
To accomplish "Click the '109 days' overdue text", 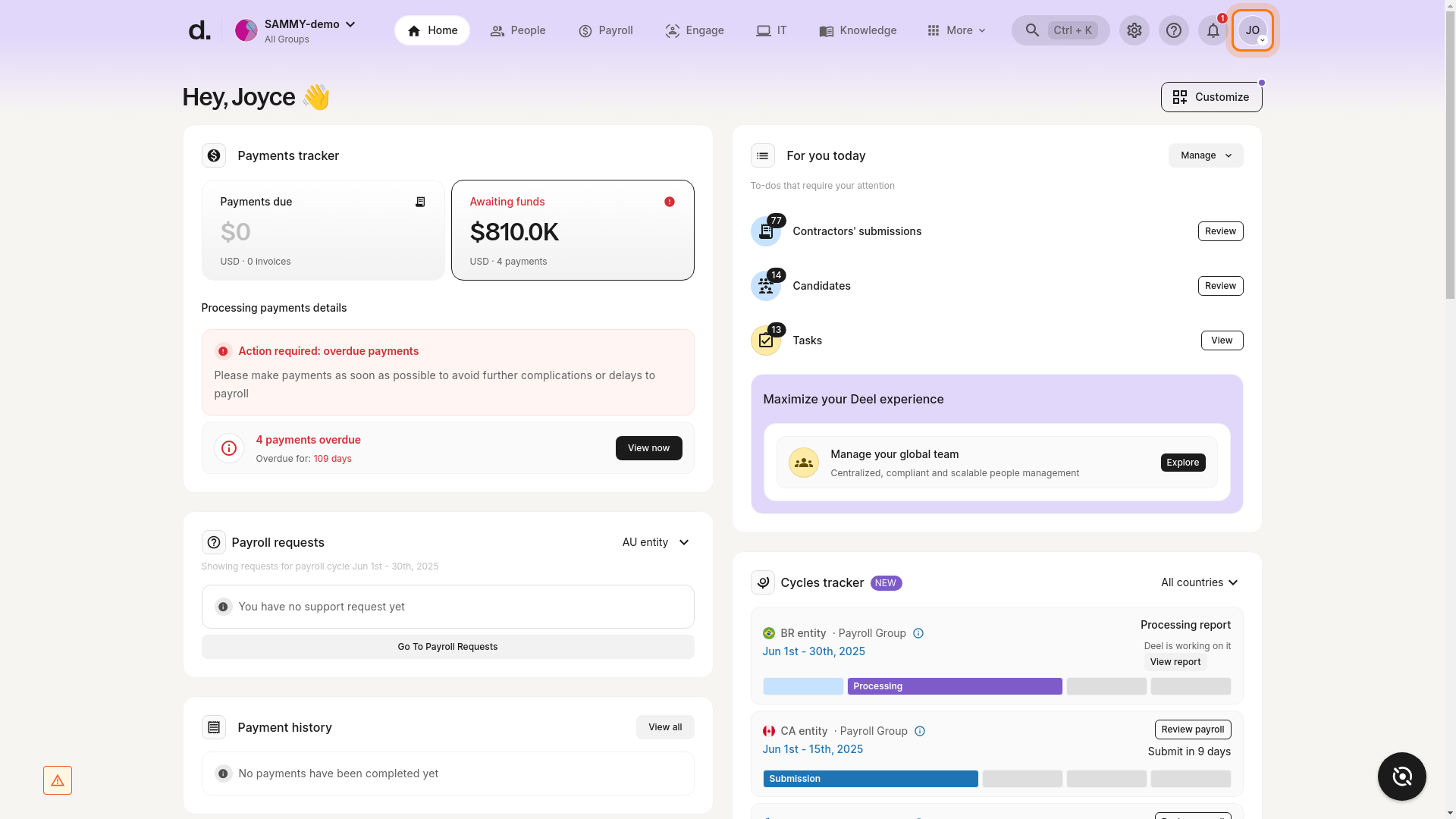I will tap(332, 459).
